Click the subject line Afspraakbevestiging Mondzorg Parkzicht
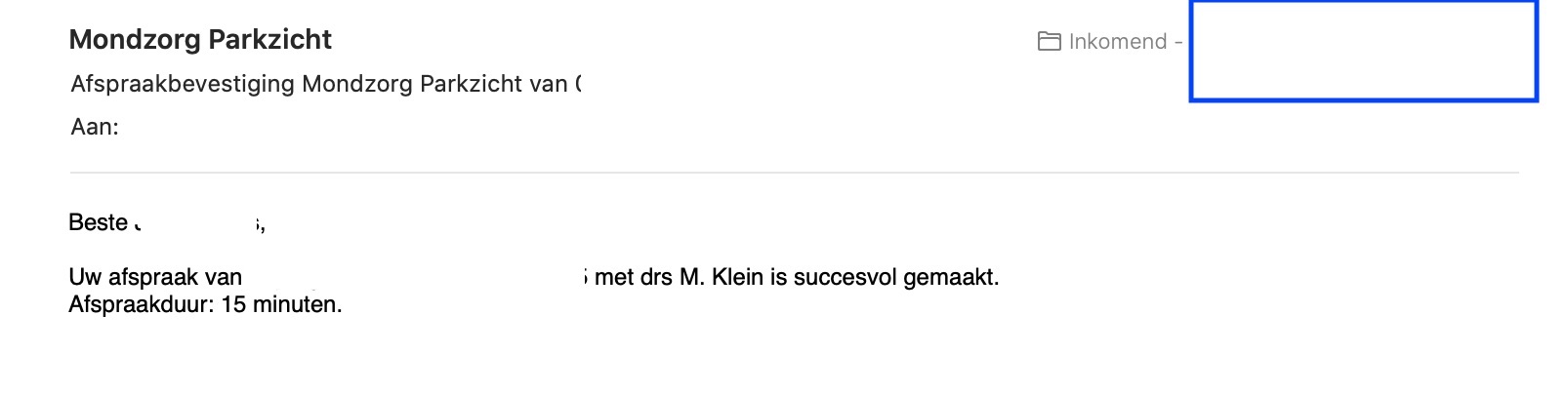Image resolution: width=1568 pixels, height=394 pixels. pyautogui.click(x=326, y=84)
